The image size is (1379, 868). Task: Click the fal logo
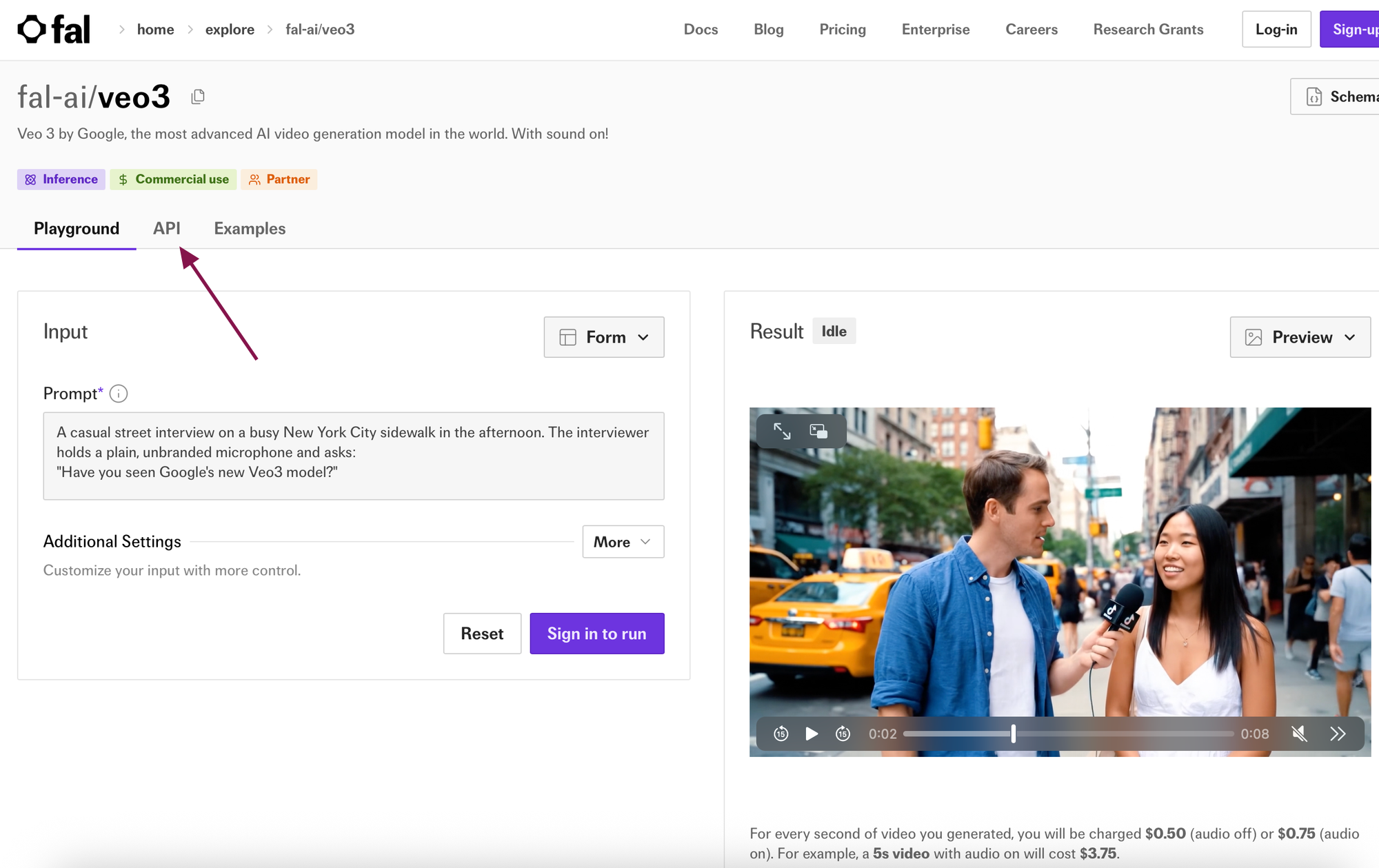point(54,30)
